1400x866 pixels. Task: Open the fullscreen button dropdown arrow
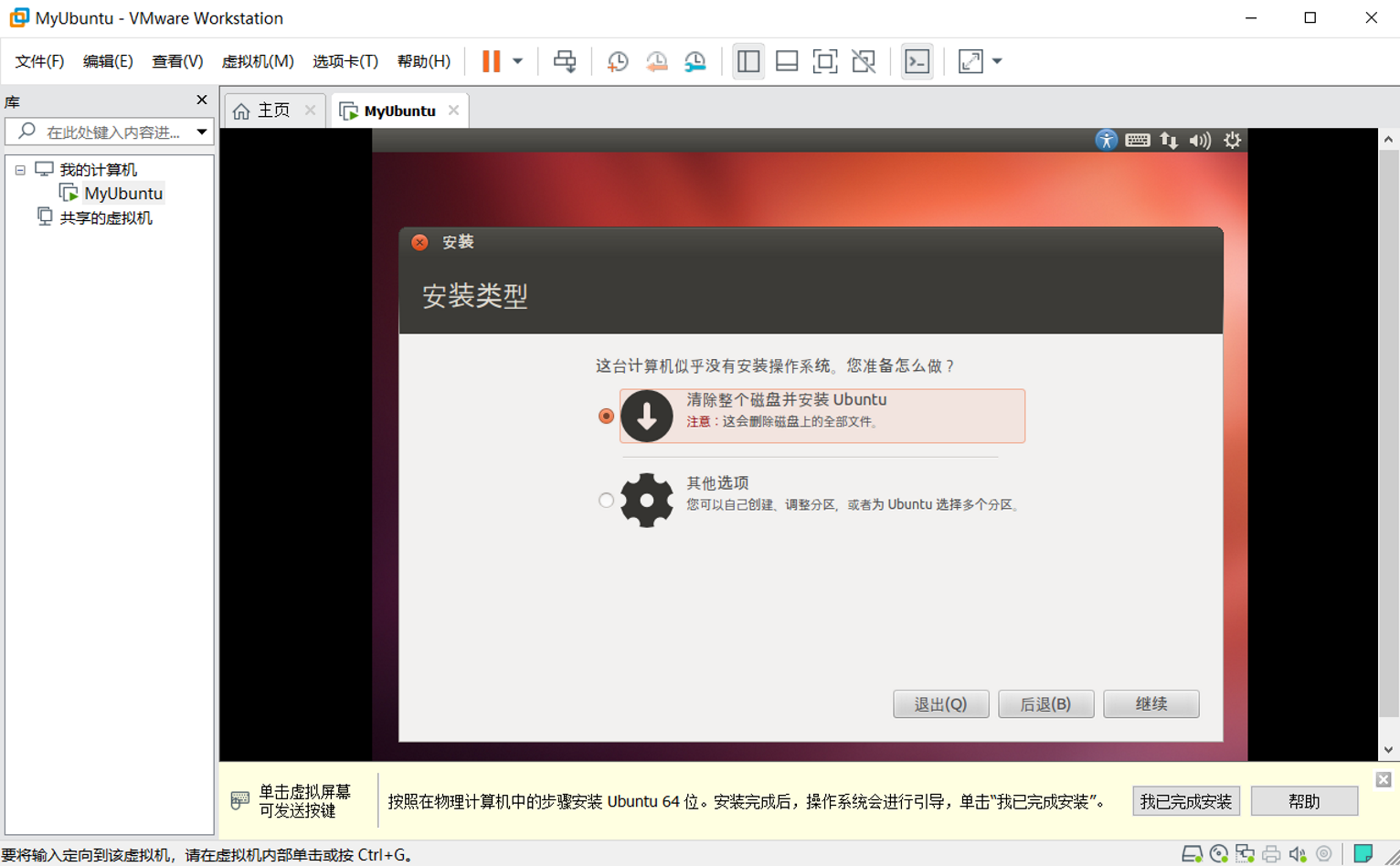pos(995,61)
